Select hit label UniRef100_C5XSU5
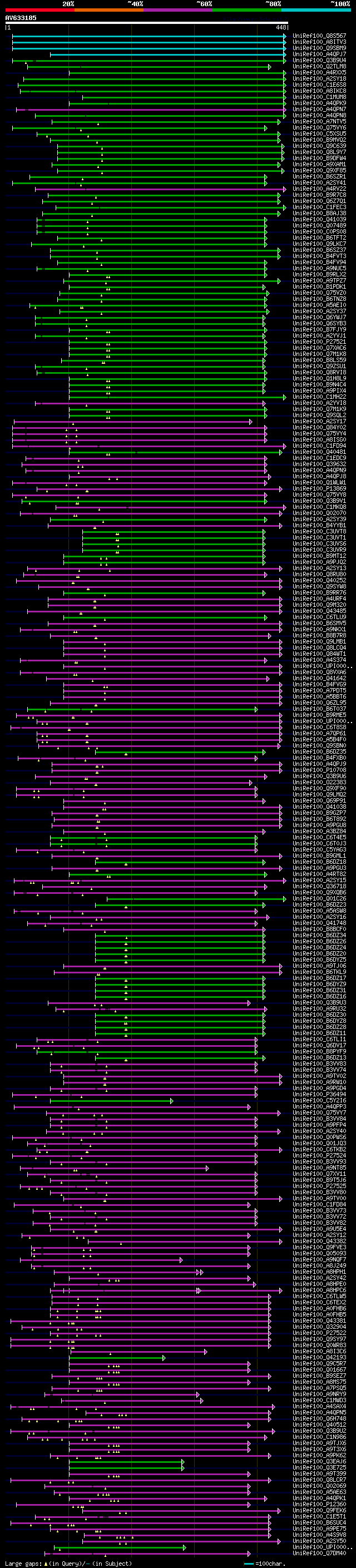This screenshot has height=1568, width=356. click(x=319, y=134)
